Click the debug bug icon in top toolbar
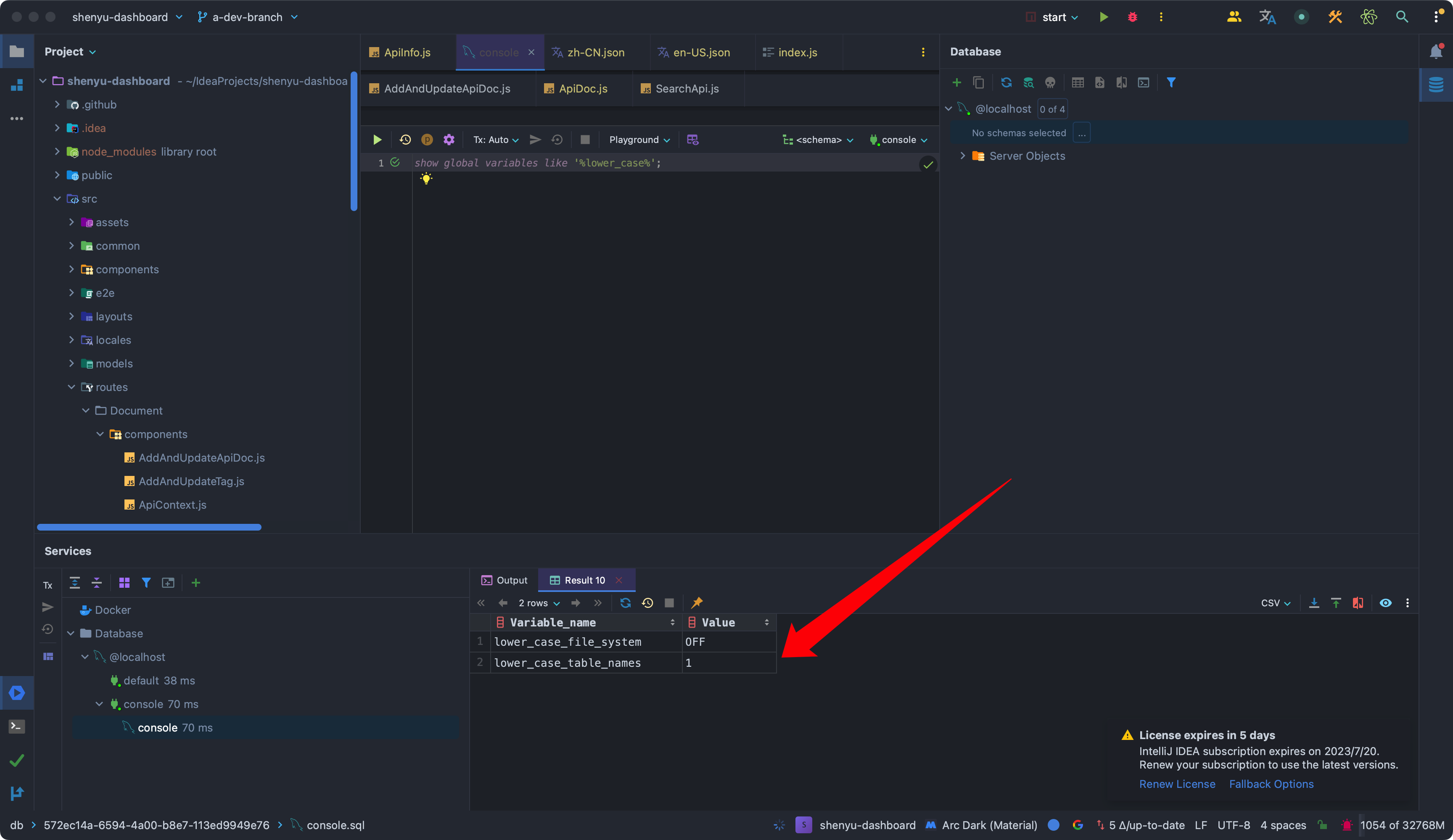The height and width of the screenshot is (840, 1453). (x=1132, y=17)
